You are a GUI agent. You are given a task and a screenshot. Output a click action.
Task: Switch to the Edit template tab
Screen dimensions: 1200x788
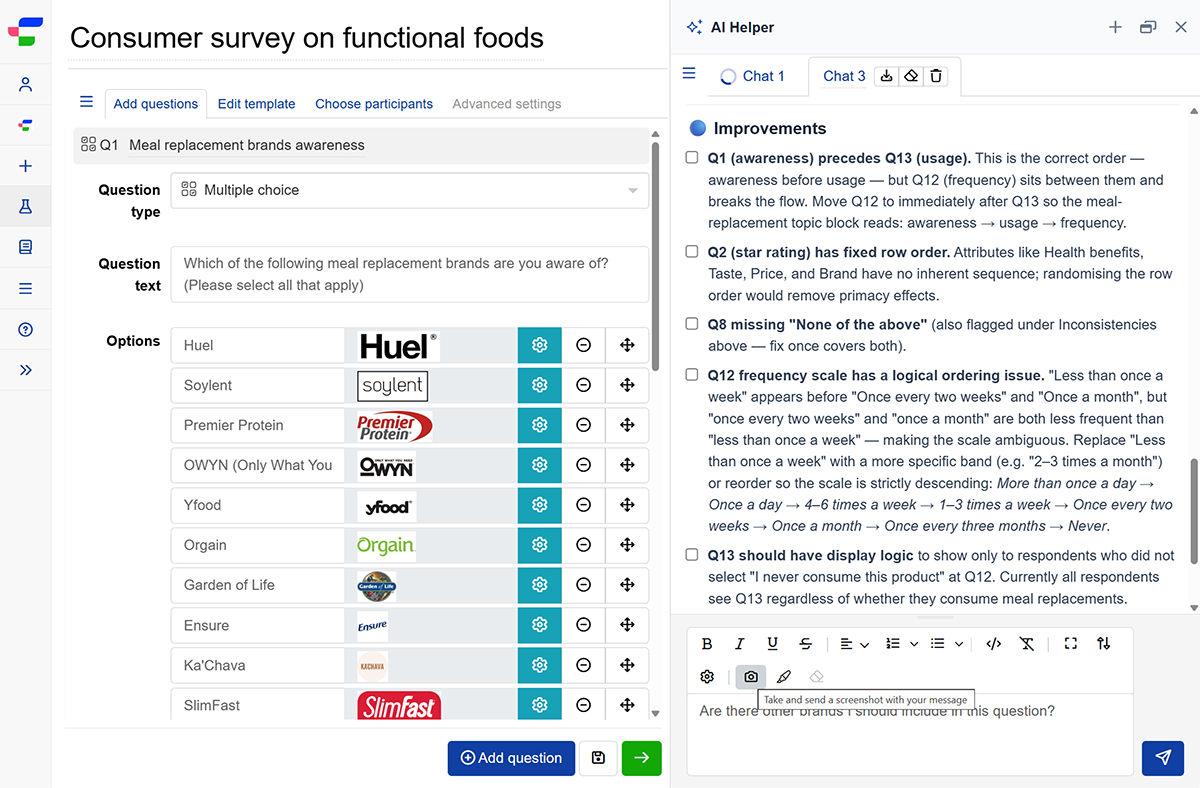pyautogui.click(x=256, y=104)
